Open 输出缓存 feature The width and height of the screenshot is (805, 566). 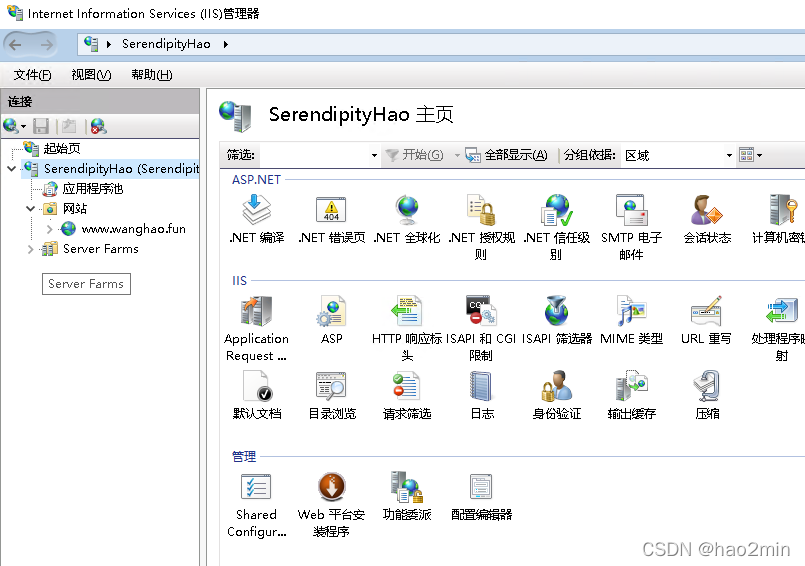(x=631, y=395)
